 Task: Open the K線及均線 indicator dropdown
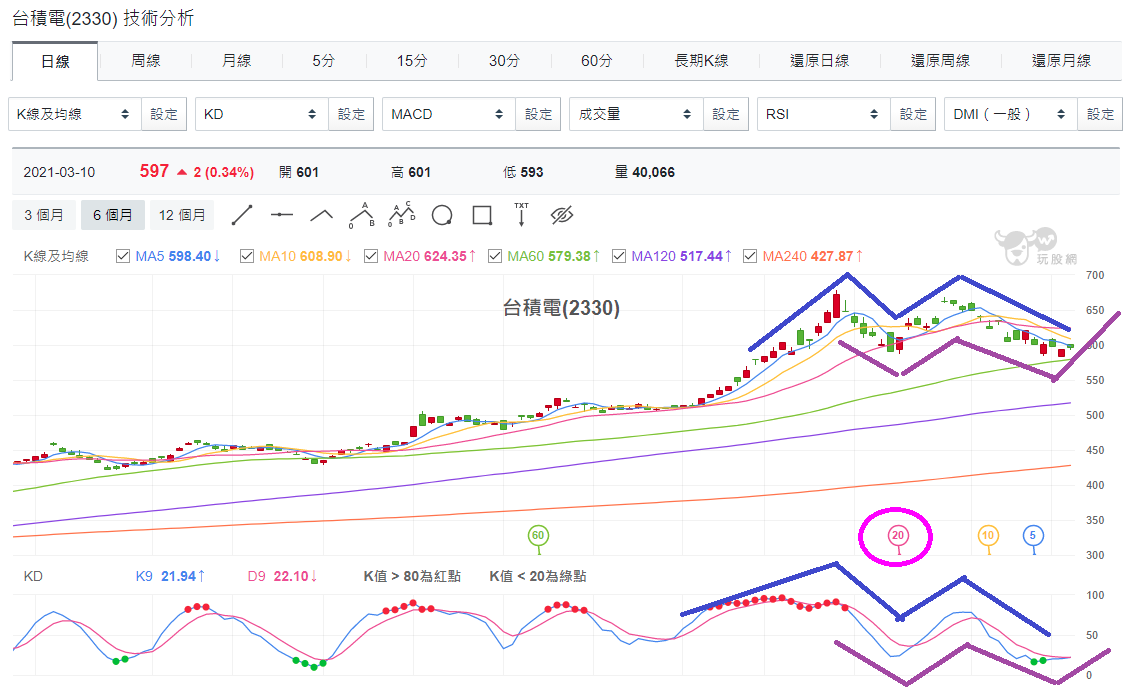(x=75, y=114)
